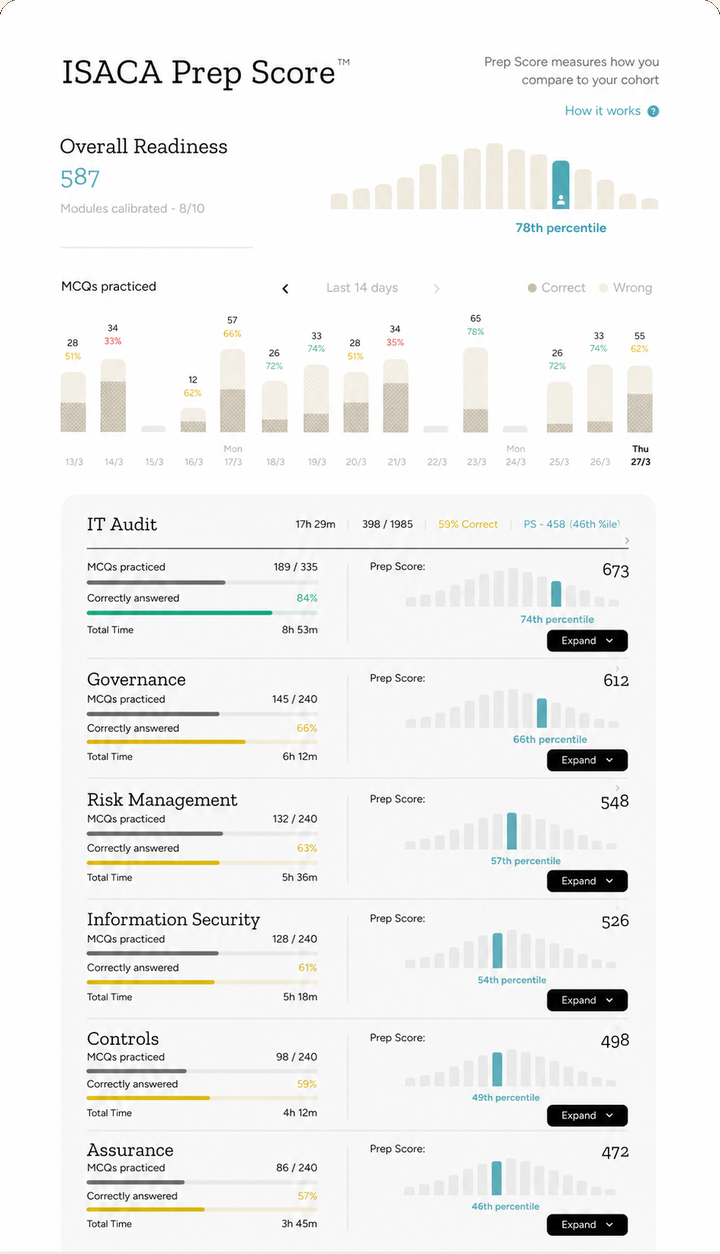This screenshot has height=1254, width=720.
Task: Select the Mon 17/3 bar with 57 MCQs
Action: click(232, 390)
